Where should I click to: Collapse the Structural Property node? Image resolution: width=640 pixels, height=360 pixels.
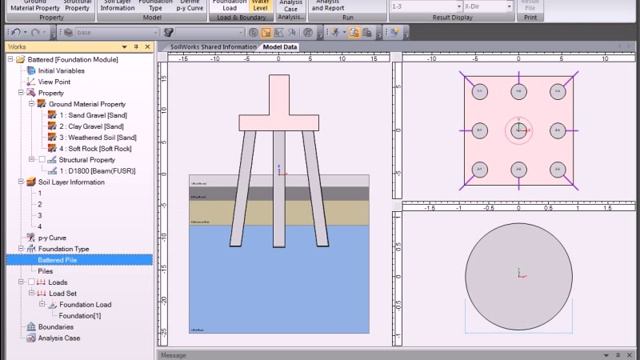coord(31,159)
